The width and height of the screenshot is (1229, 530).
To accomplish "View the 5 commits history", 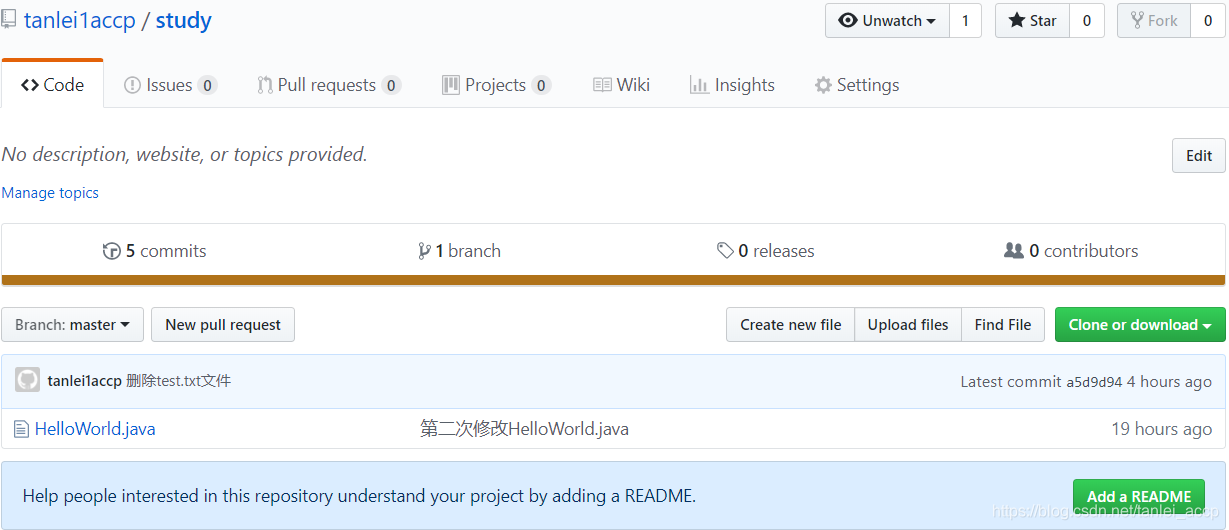I will [x=155, y=251].
